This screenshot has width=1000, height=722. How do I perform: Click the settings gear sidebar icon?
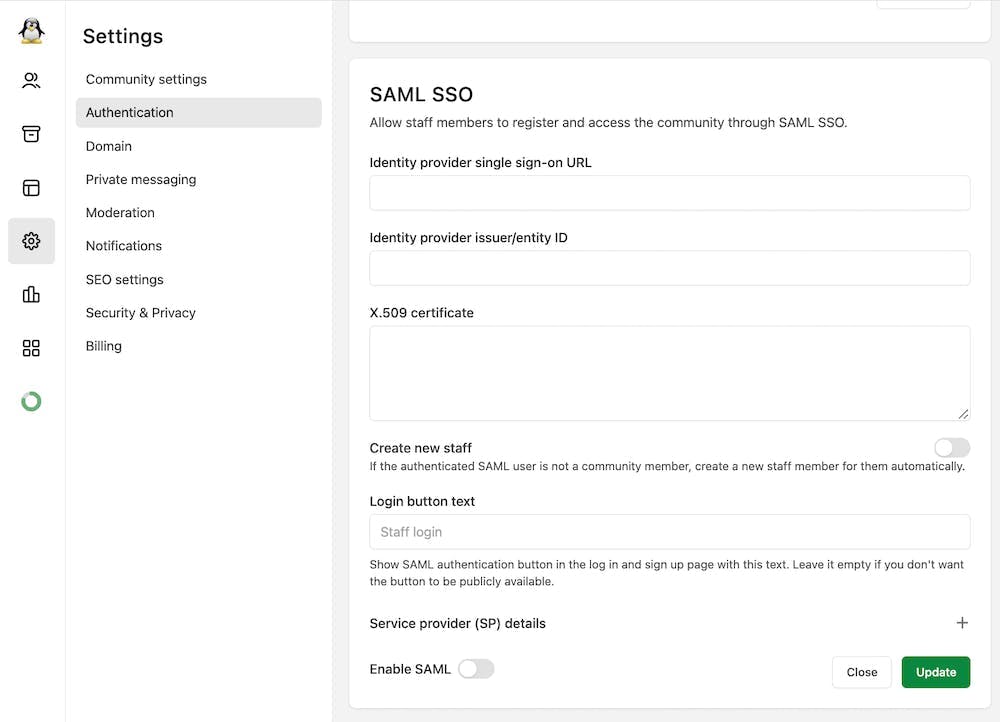coord(31,241)
